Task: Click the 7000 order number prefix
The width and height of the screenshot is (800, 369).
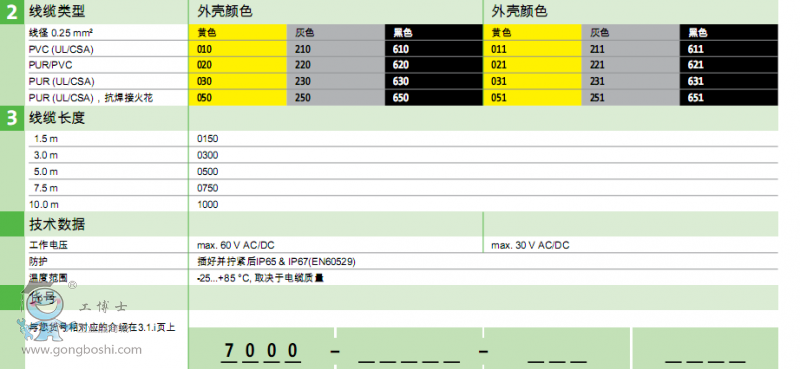Action: [x=261, y=351]
